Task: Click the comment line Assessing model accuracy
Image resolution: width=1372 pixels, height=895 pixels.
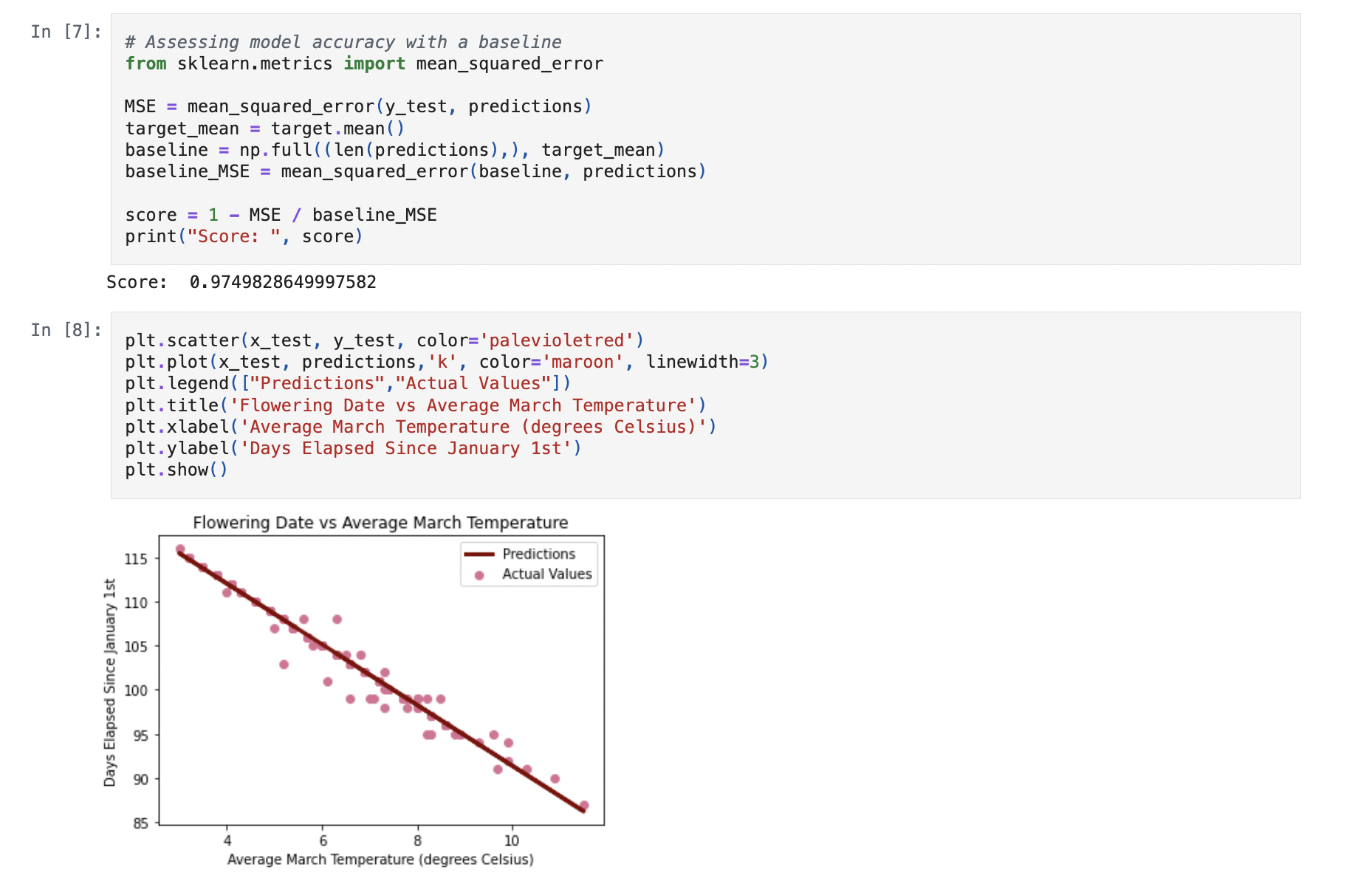Action: click(x=343, y=42)
